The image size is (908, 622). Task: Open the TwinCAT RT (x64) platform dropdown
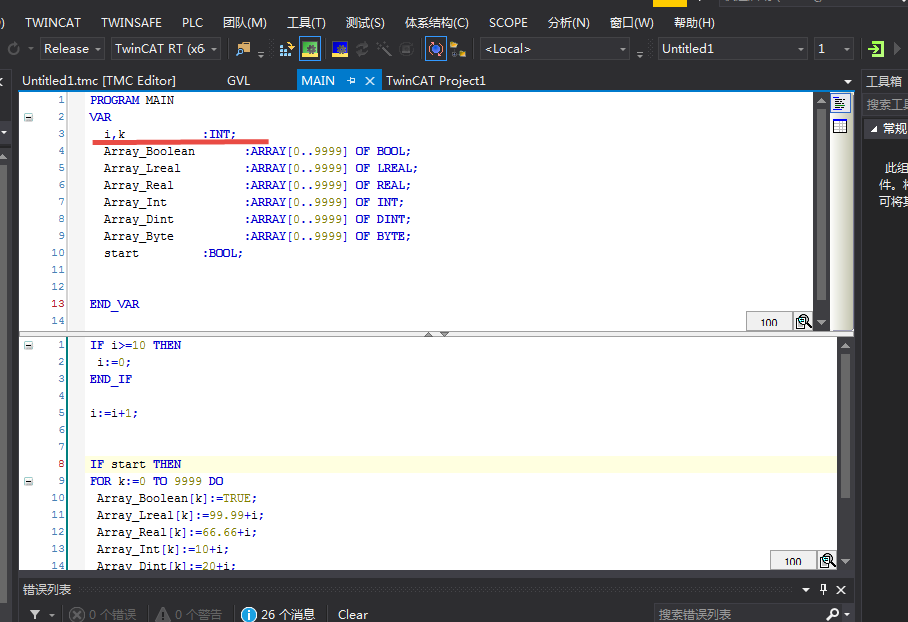pyautogui.click(x=211, y=48)
